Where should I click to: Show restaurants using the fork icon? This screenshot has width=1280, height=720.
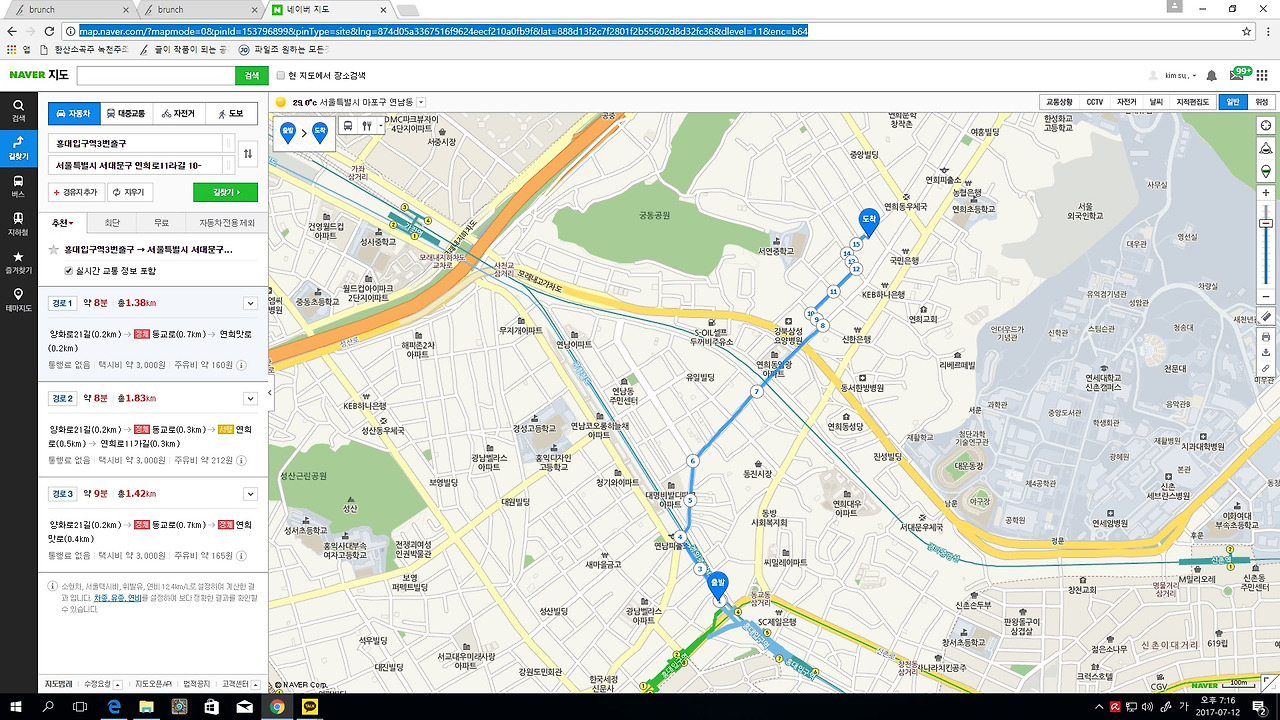[x=366, y=126]
